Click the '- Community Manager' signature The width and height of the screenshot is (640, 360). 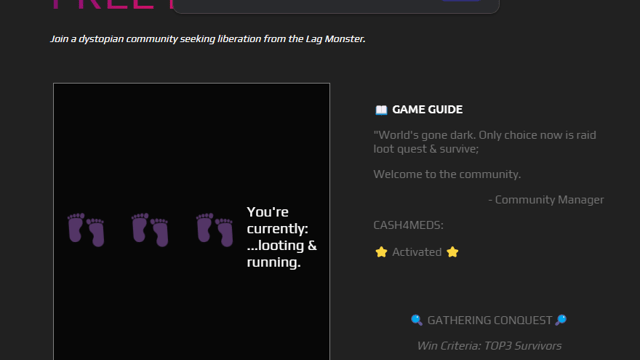(546, 200)
